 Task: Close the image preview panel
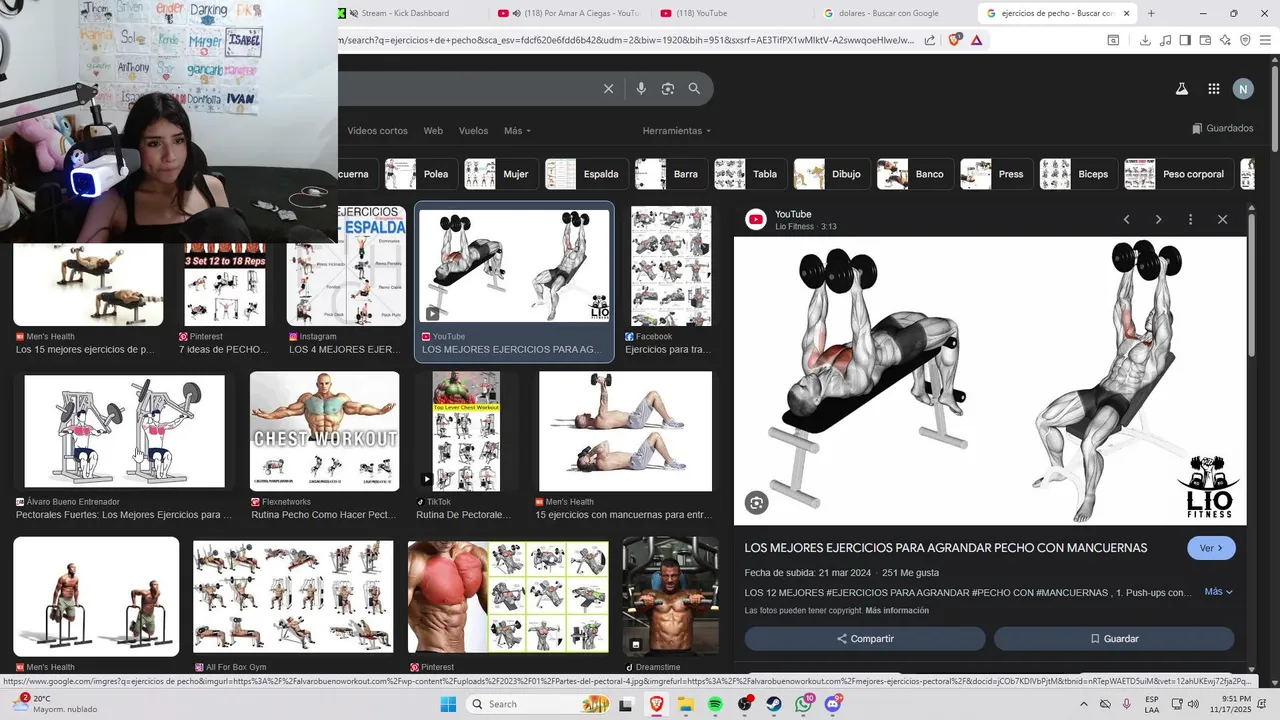click(x=1222, y=219)
